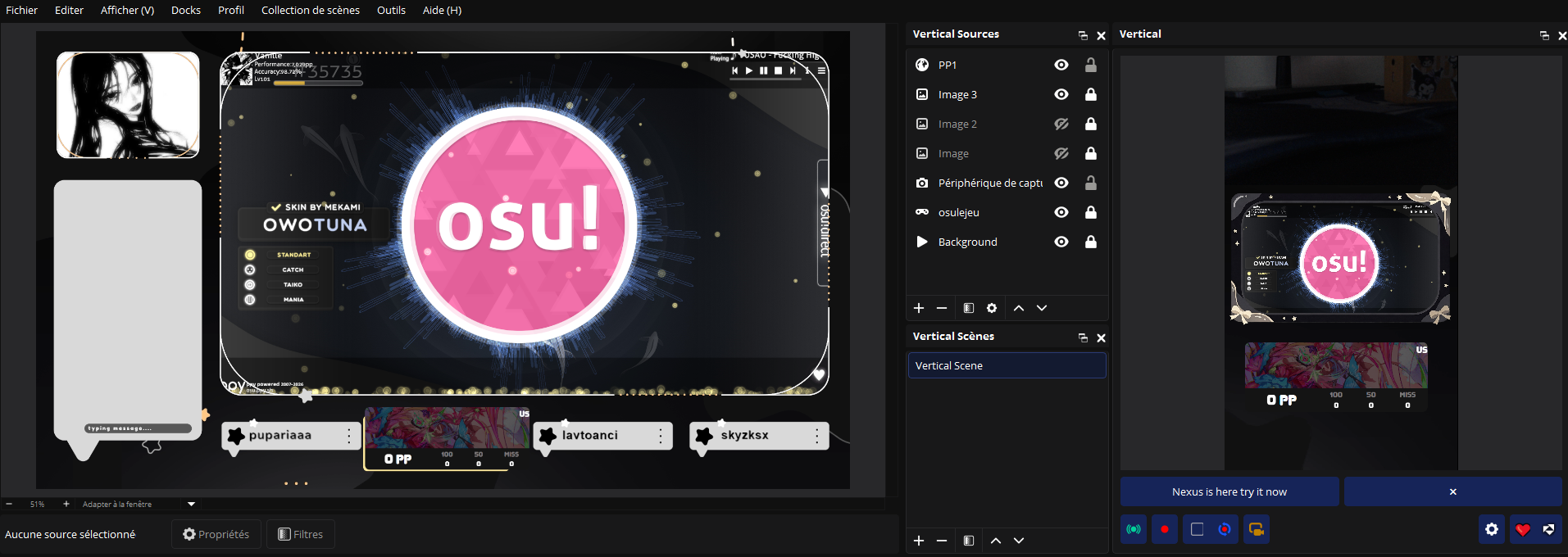
Task: Open the Outils menu
Action: pyautogui.click(x=391, y=10)
